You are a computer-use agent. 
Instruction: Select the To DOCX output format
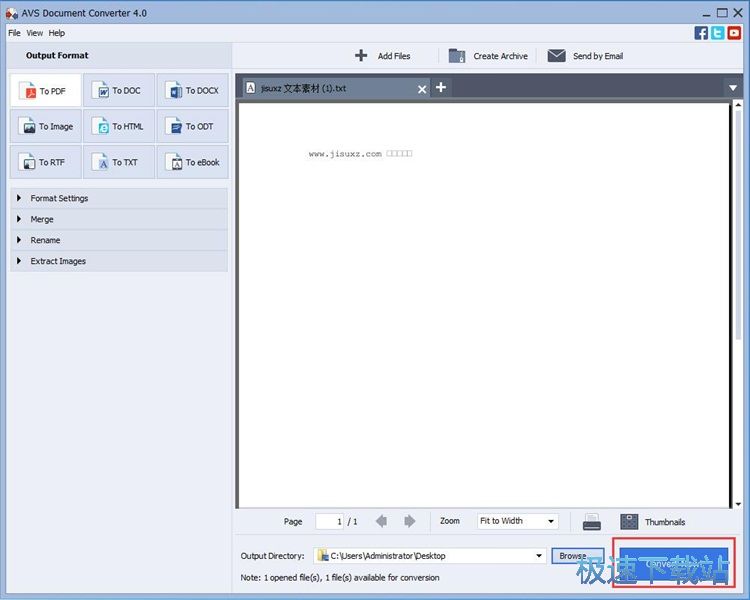point(192,91)
